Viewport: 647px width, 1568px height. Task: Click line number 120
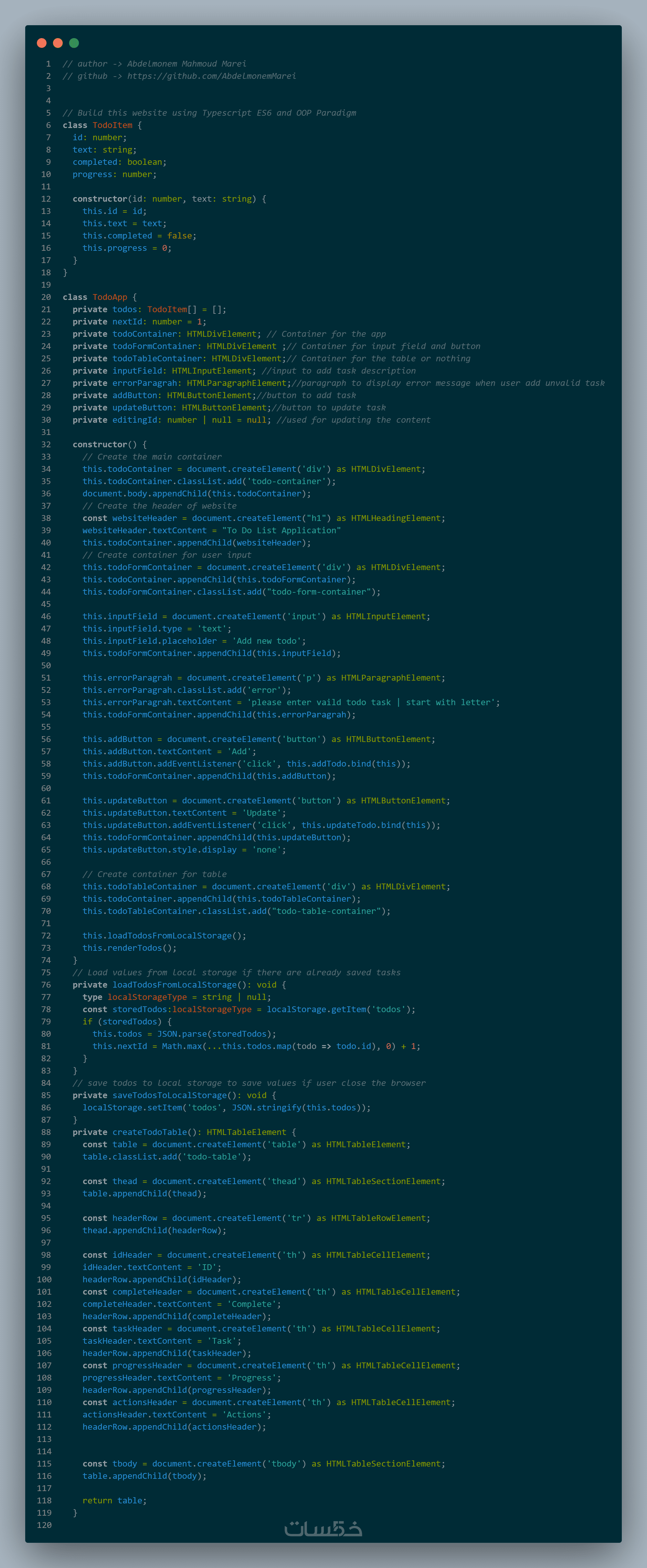point(44,1525)
